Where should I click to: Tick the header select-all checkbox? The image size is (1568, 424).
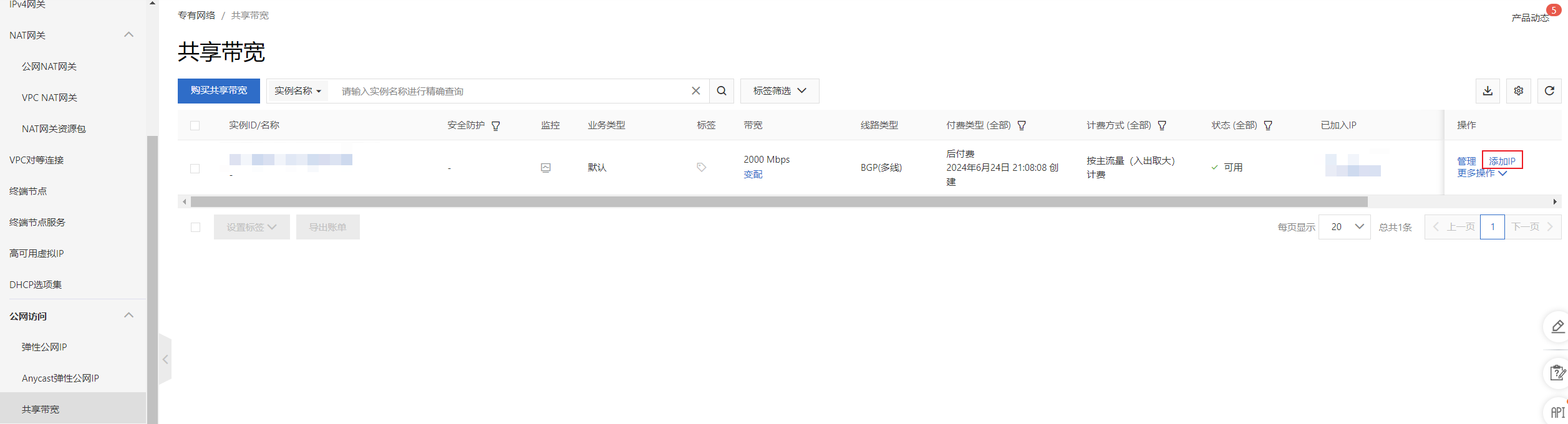click(x=195, y=126)
